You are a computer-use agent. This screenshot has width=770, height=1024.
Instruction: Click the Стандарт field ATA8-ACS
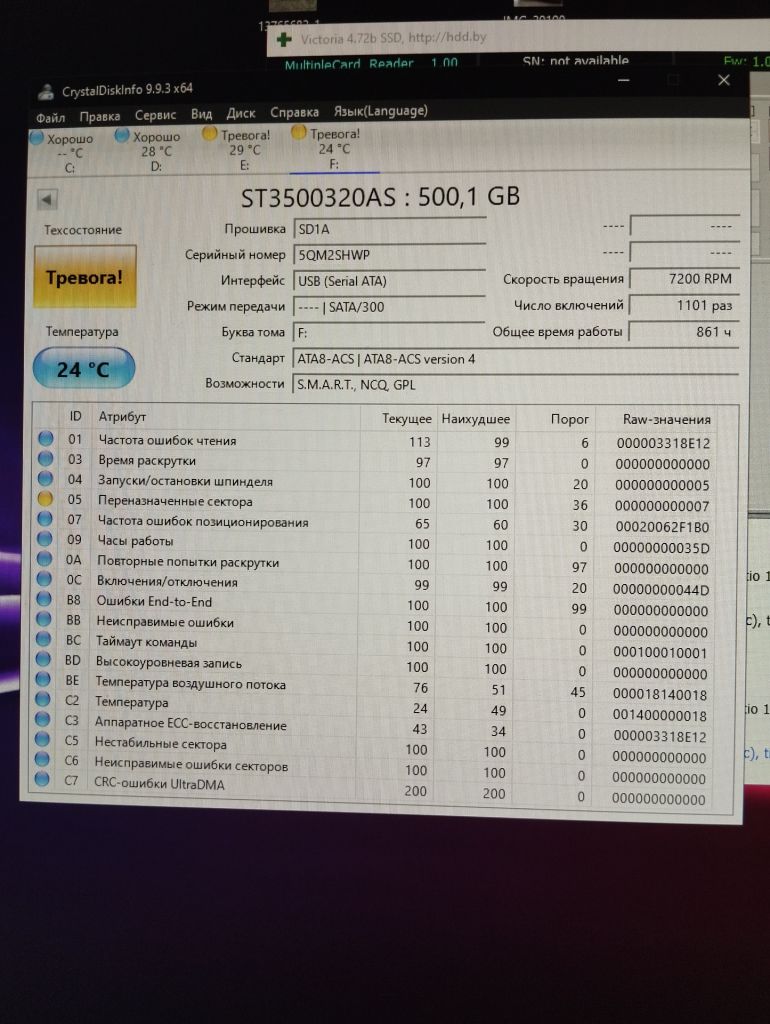coord(516,359)
